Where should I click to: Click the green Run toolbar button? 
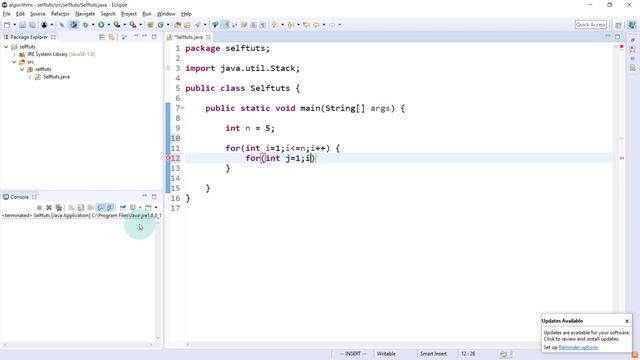point(101,25)
